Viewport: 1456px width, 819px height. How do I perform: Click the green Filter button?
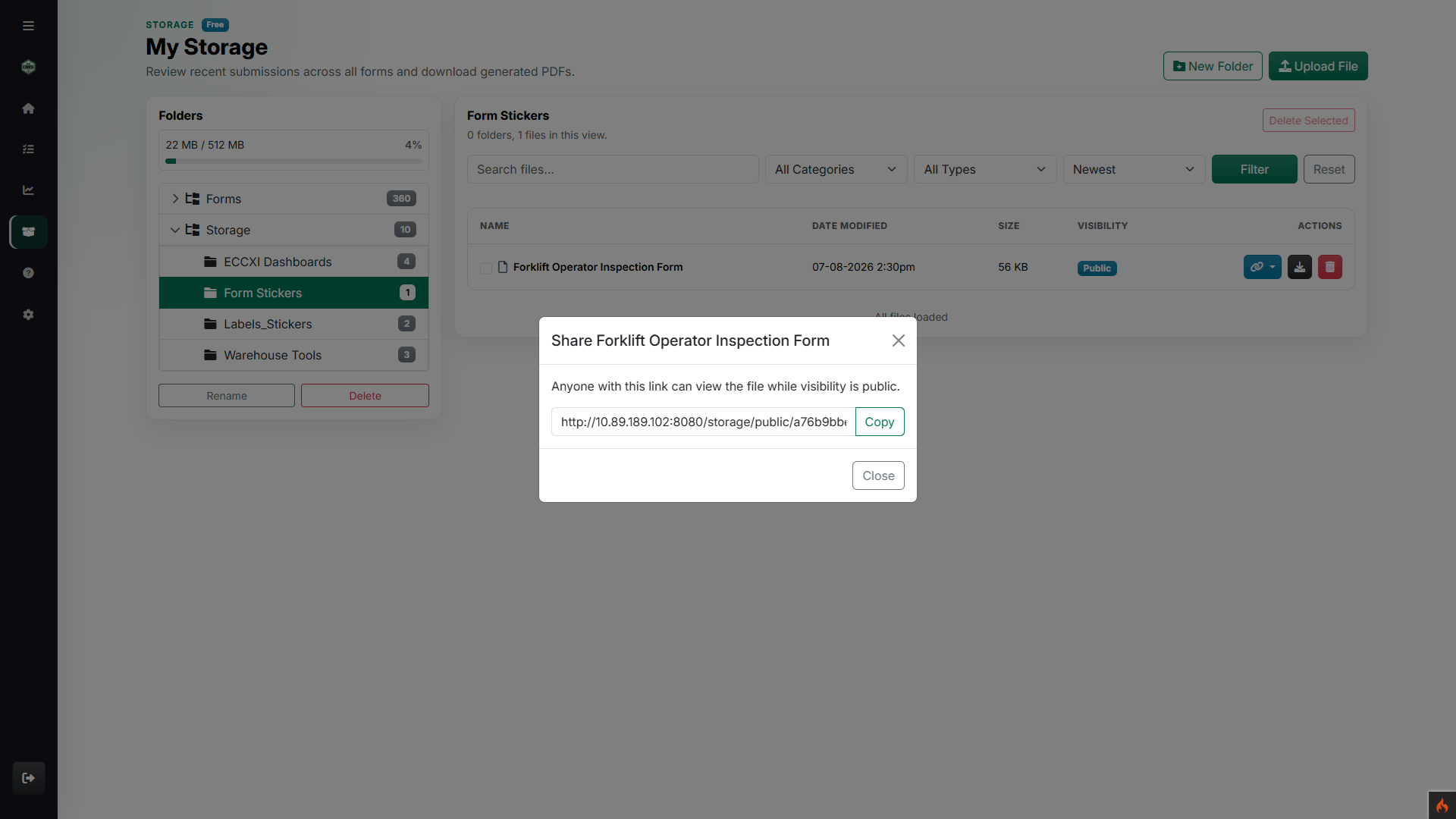(x=1254, y=169)
